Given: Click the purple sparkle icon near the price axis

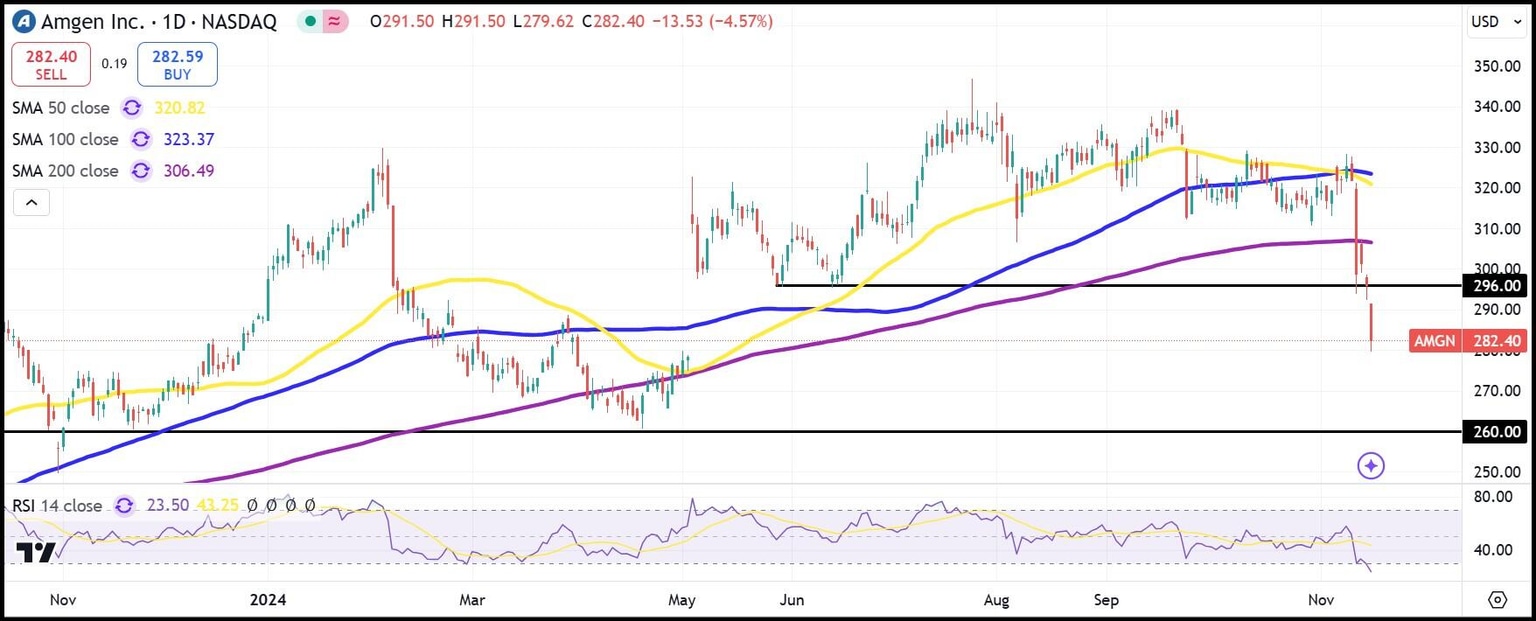Looking at the screenshot, I should click(x=1371, y=465).
